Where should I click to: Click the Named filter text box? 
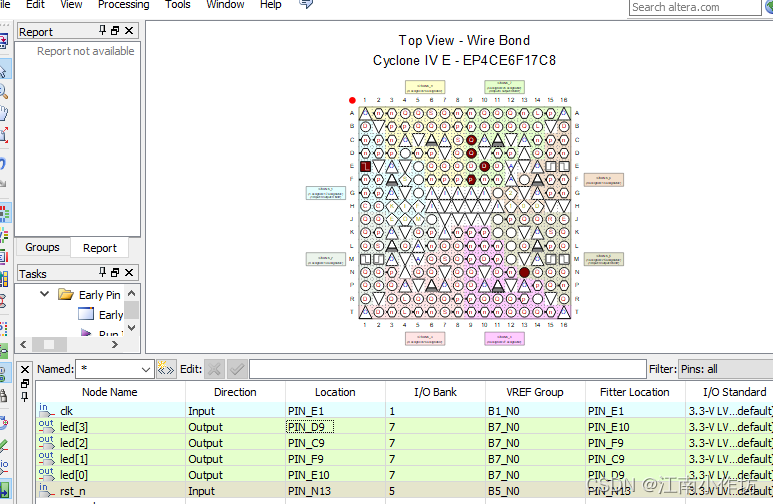tap(107, 369)
